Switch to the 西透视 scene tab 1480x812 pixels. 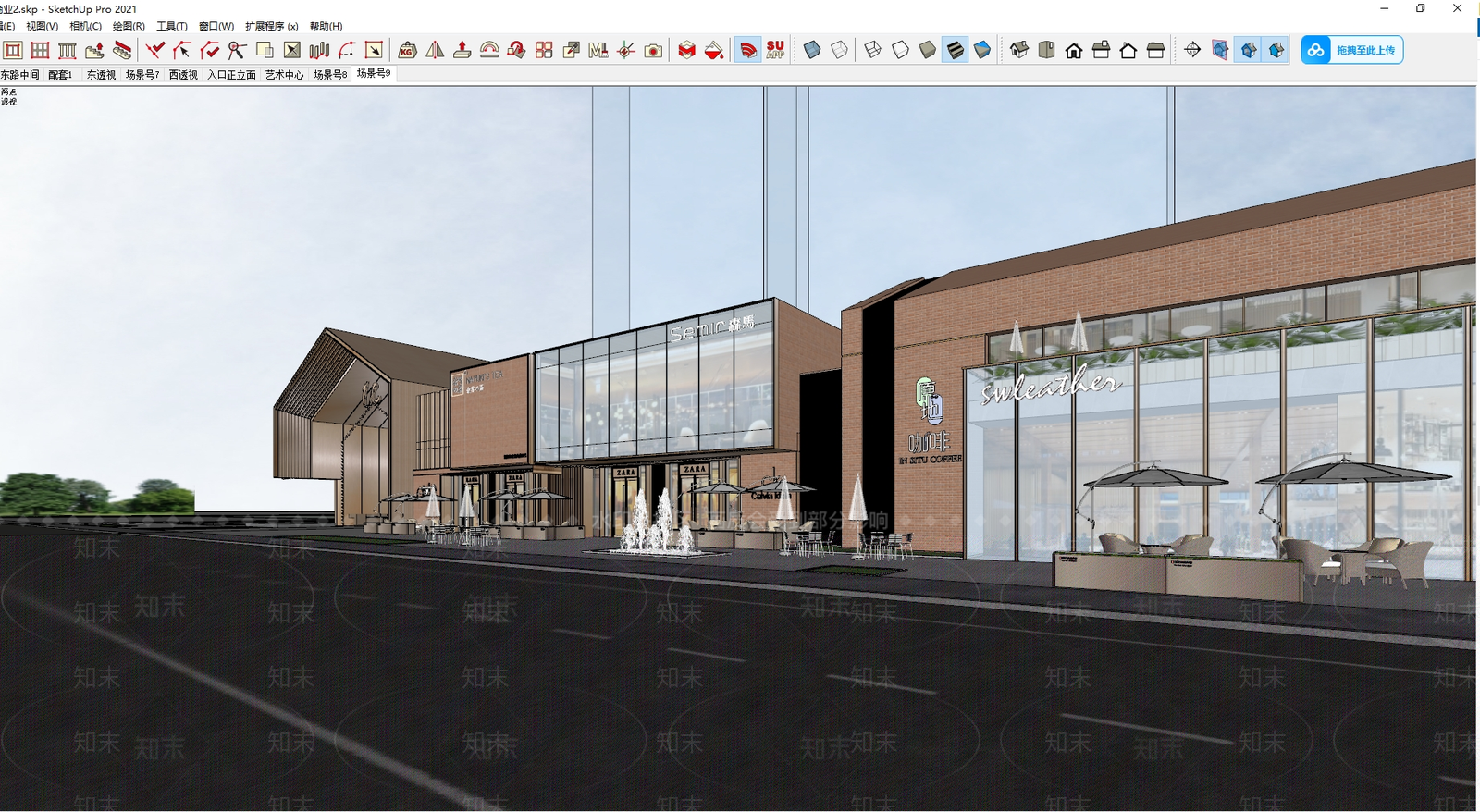coord(183,75)
